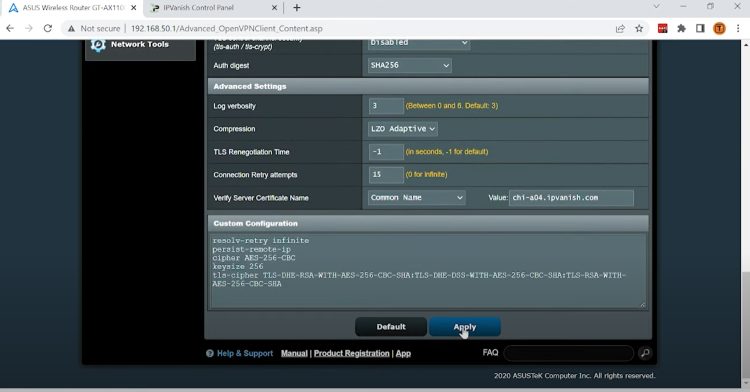Viewport: 750px width, 392px height.
Task: Click the Help & Support question icon
Action: point(210,353)
